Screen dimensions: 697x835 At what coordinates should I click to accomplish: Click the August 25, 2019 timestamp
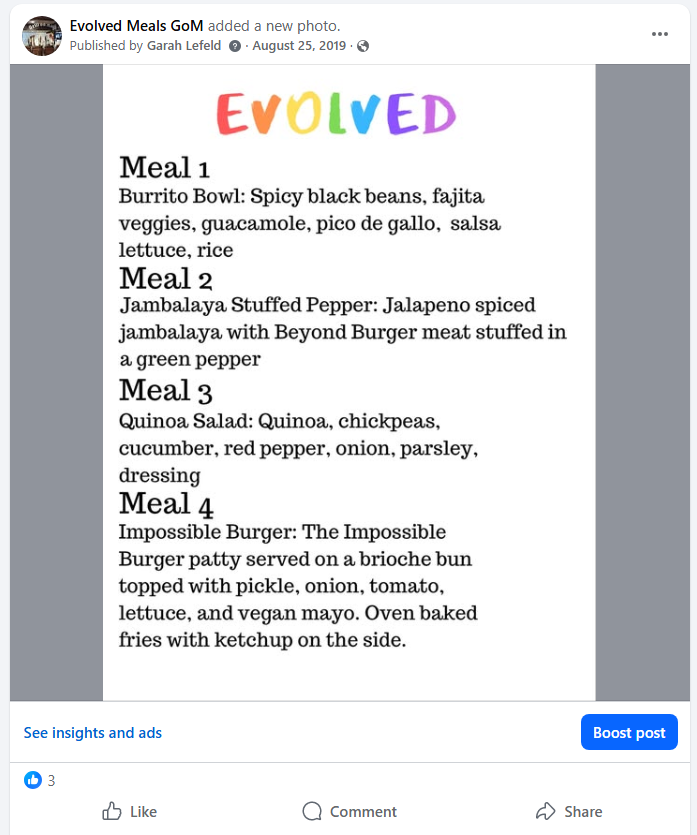point(299,46)
